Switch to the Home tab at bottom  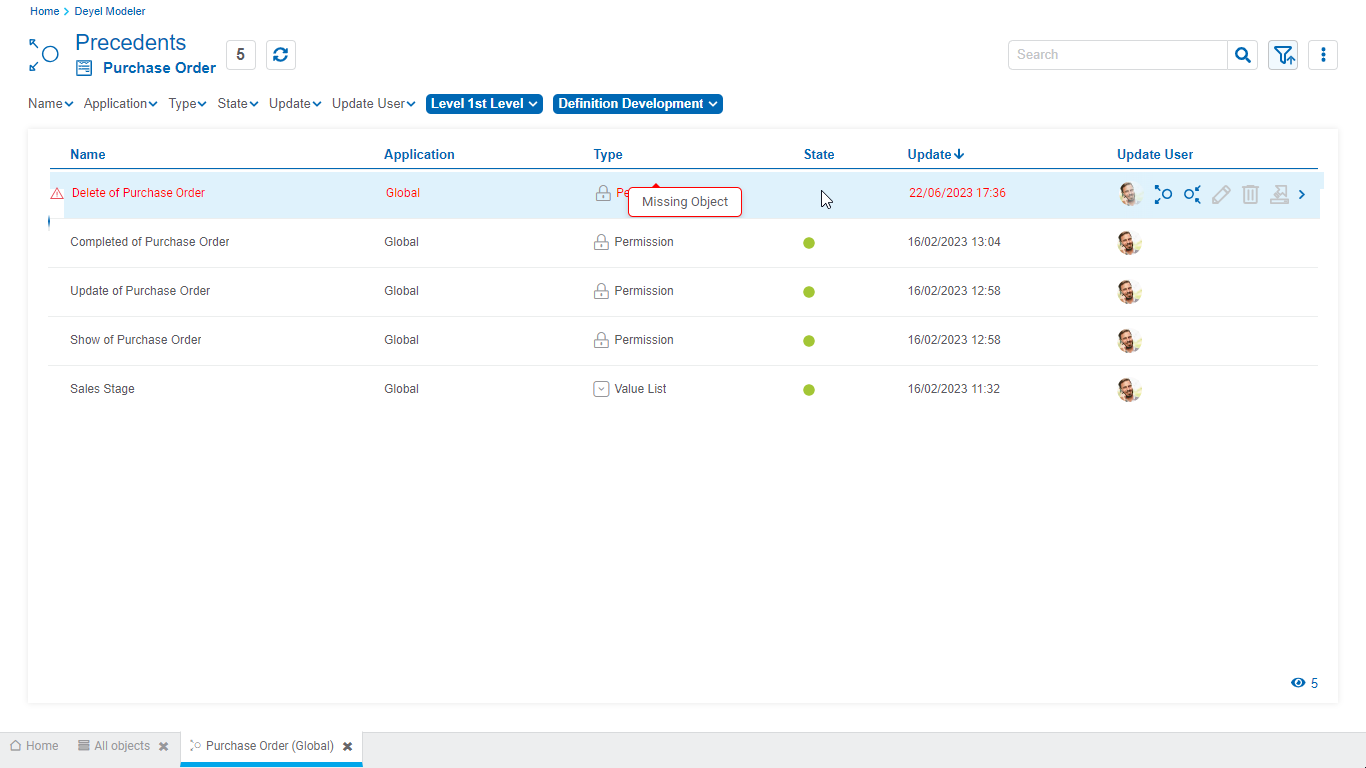tap(34, 746)
